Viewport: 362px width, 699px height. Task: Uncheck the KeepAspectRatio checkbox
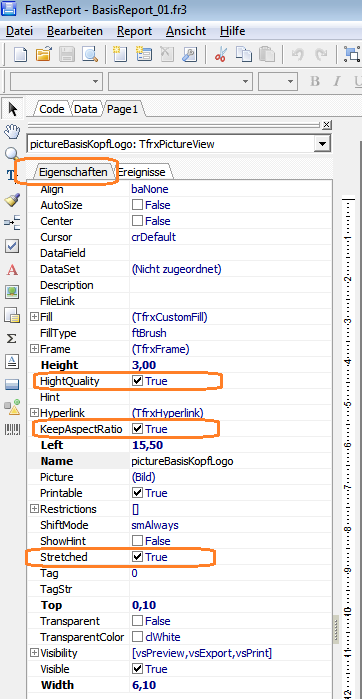(x=137, y=429)
